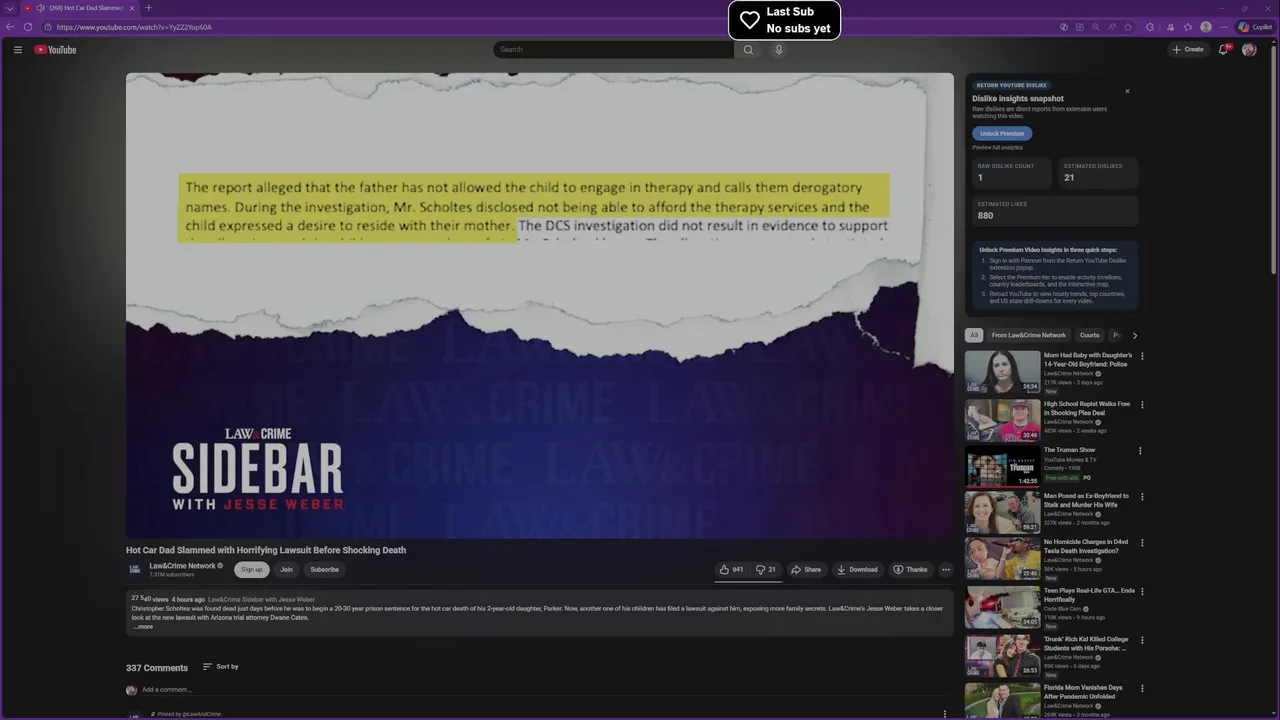Open the pinned comment options menu
The width and height of the screenshot is (1280, 720).
(x=945, y=714)
